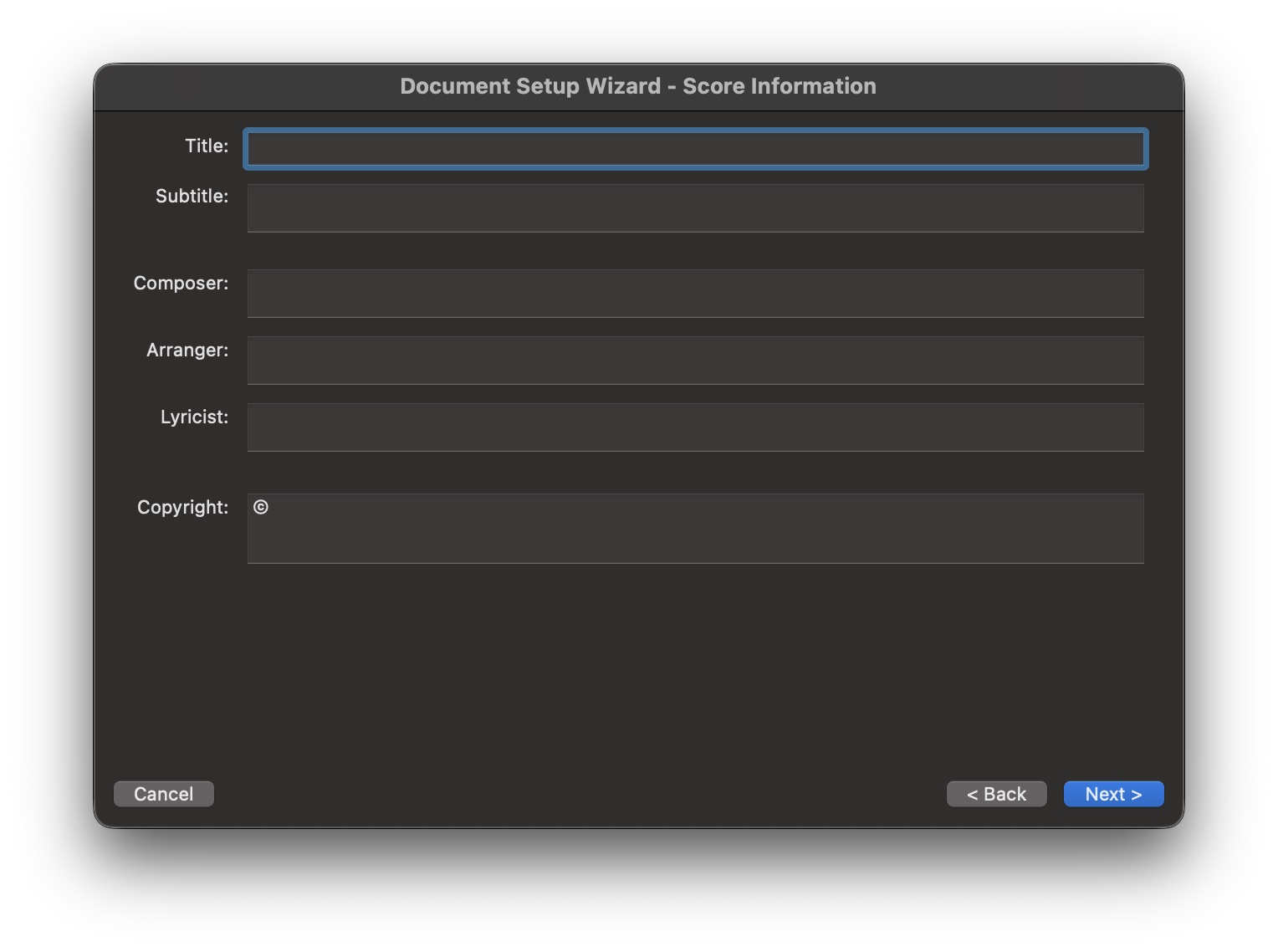
Task: Click the dialog title "Score Information"
Action: [779, 86]
